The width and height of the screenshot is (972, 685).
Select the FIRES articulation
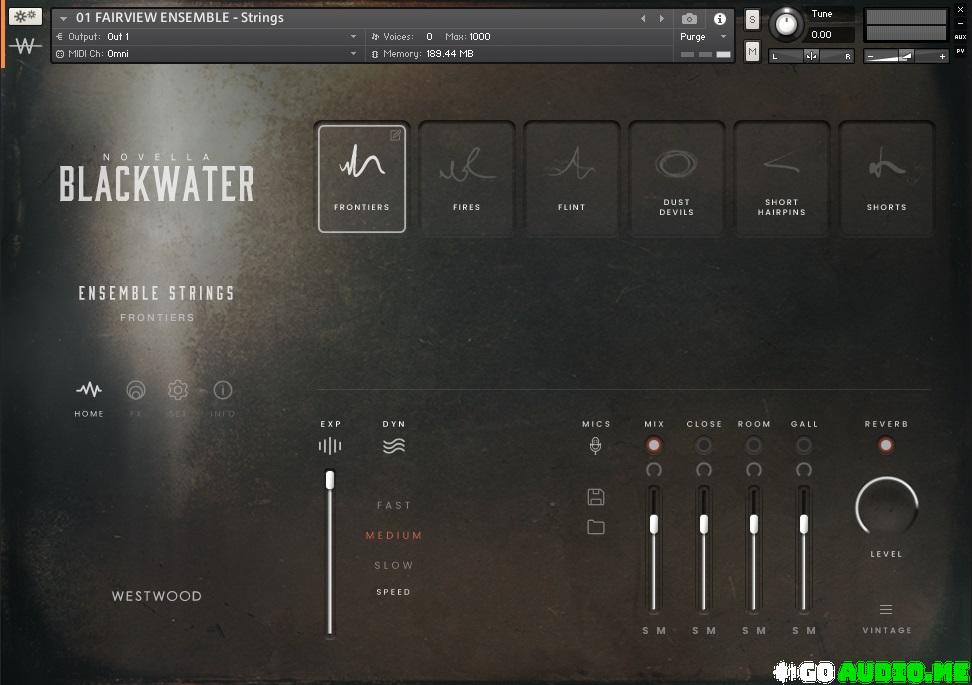[x=467, y=179]
